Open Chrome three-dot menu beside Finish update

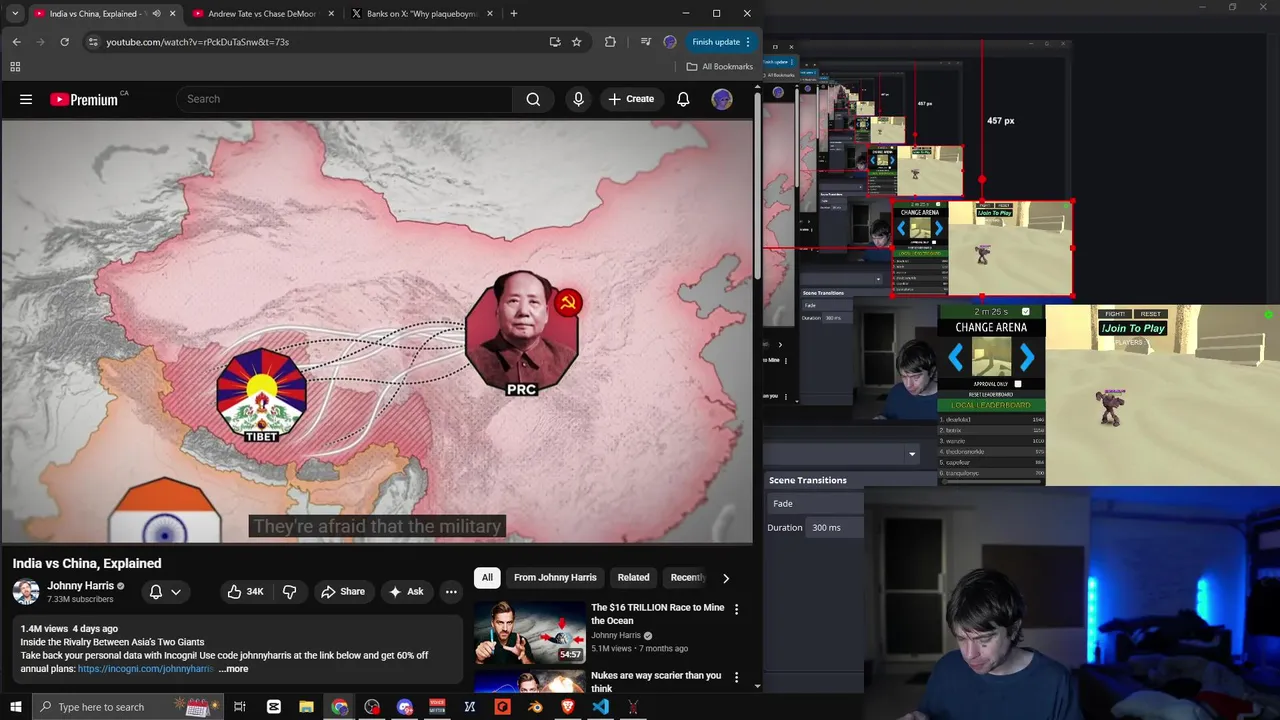tap(748, 42)
